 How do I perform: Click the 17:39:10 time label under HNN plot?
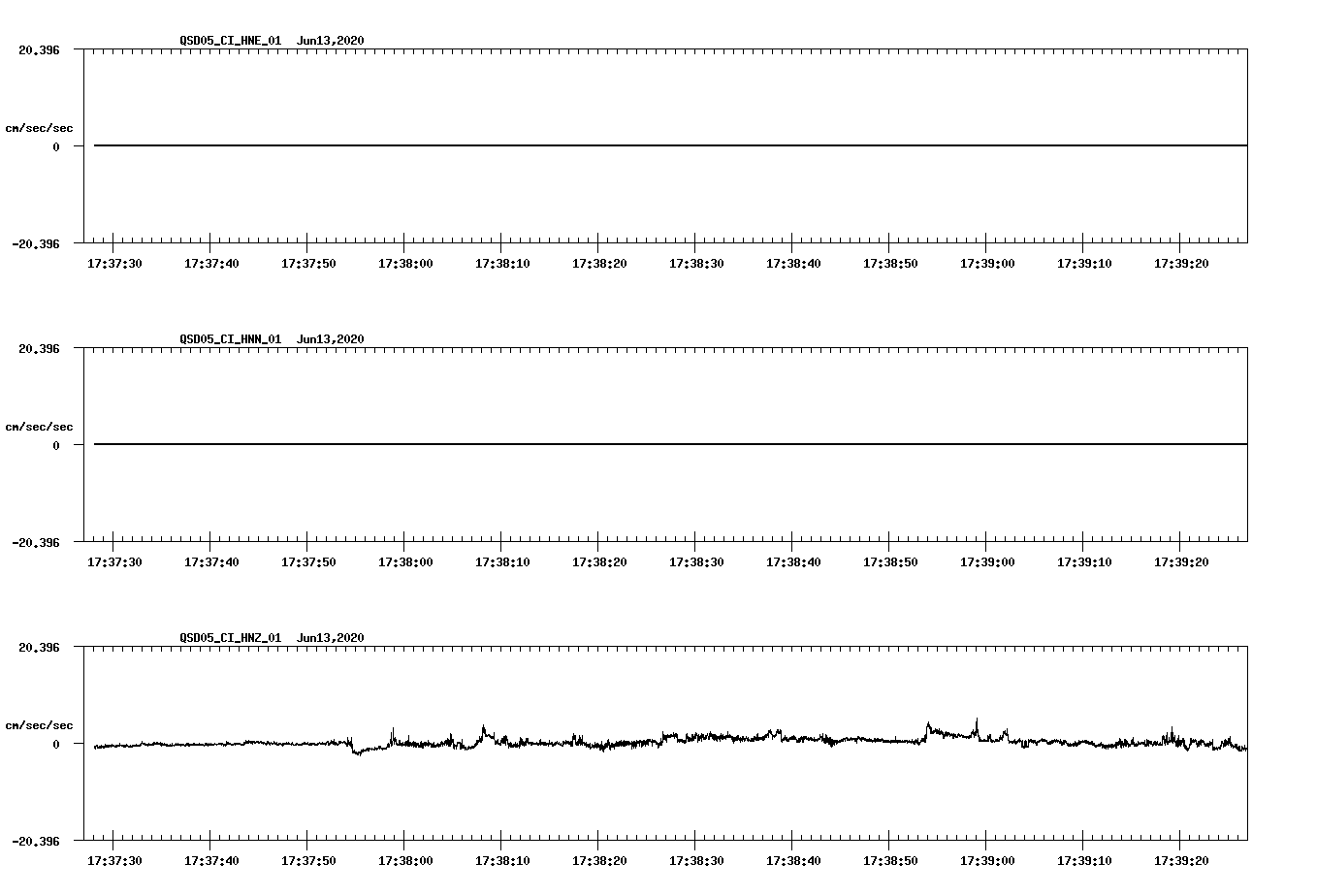(1084, 562)
